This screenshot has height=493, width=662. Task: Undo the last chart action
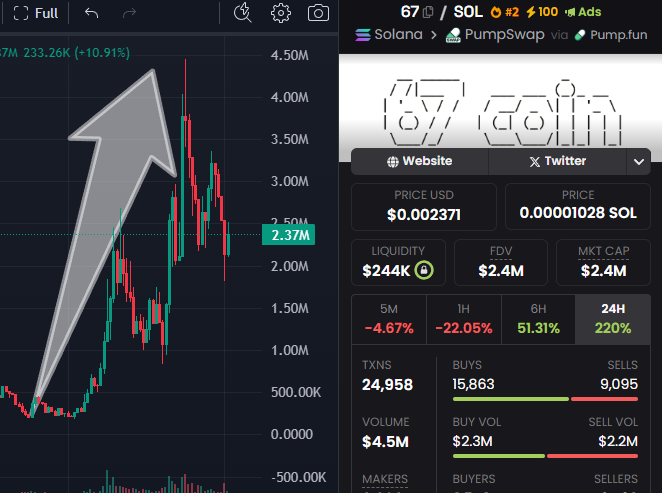[91, 13]
